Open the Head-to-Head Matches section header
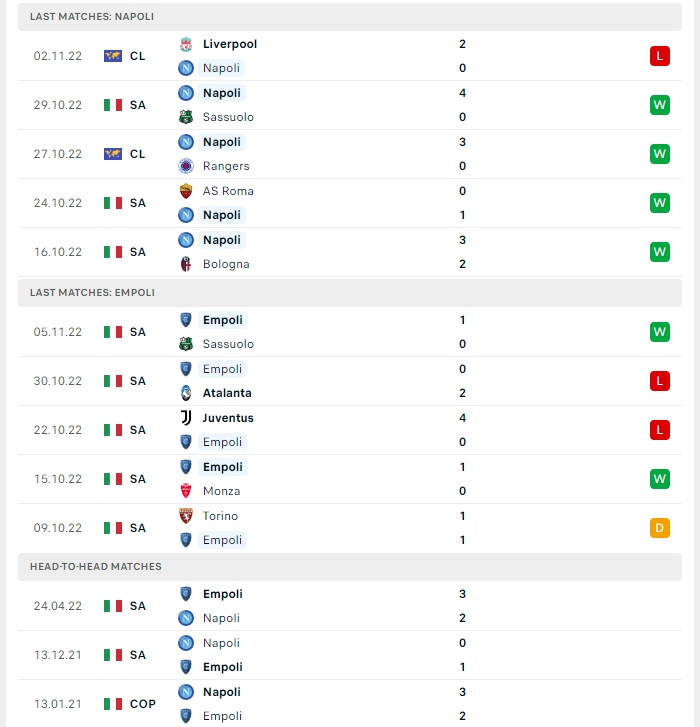Image resolution: width=700 pixels, height=727 pixels. coord(350,567)
